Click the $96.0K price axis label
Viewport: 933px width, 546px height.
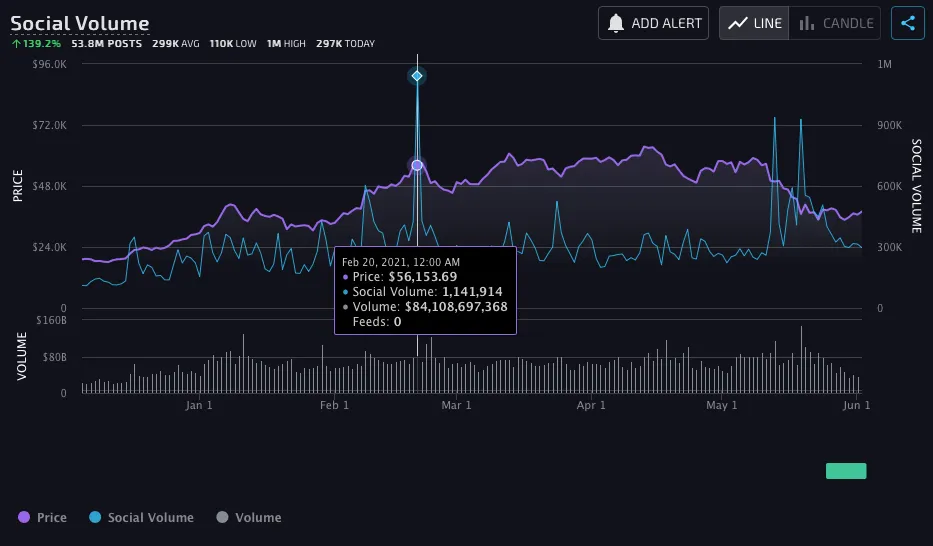(x=50, y=64)
